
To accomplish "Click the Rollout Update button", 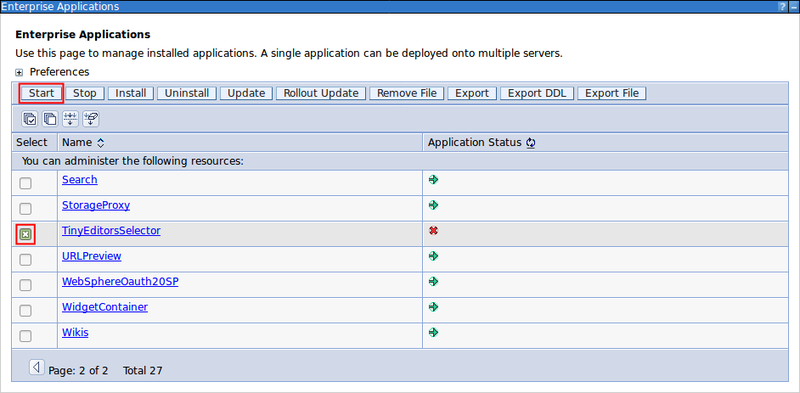I will 321,93.
